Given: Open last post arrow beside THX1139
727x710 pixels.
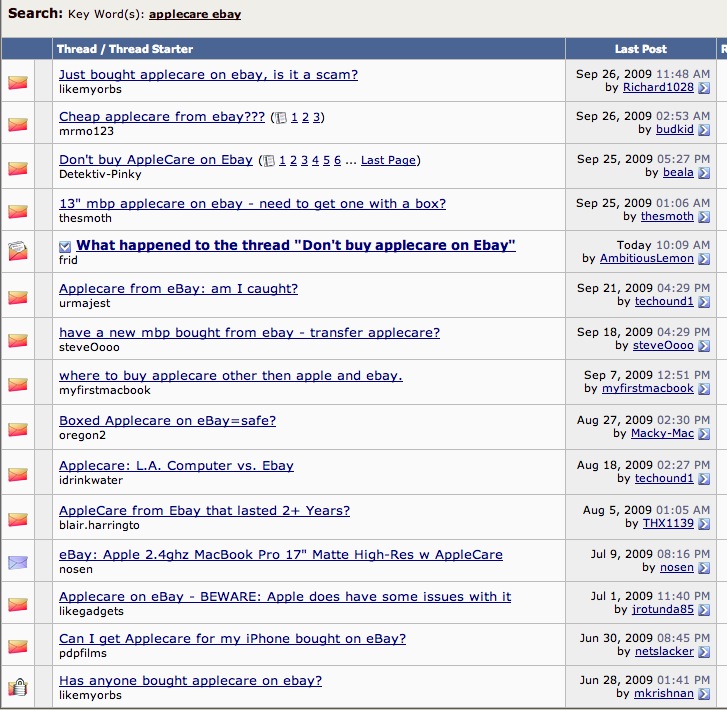Looking at the screenshot, I should 704,524.
